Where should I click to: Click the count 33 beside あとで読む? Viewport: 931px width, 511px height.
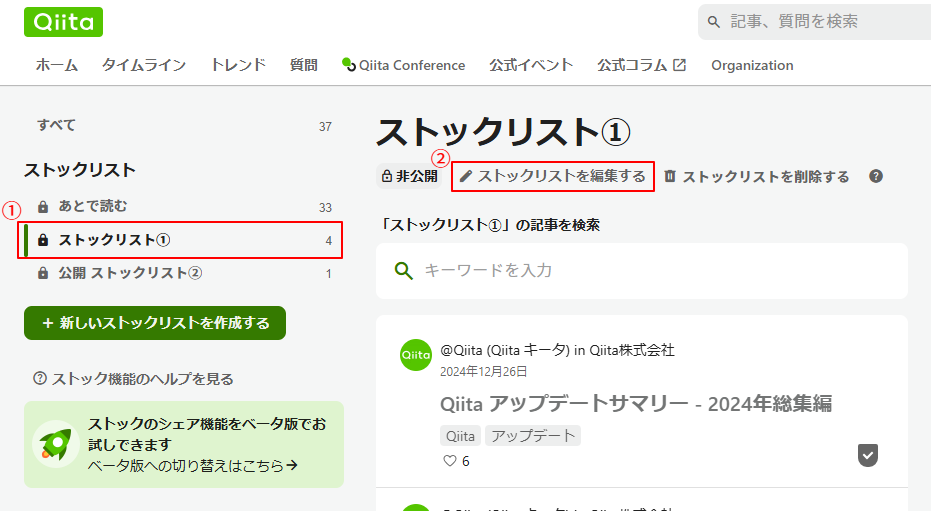(x=325, y=207)
